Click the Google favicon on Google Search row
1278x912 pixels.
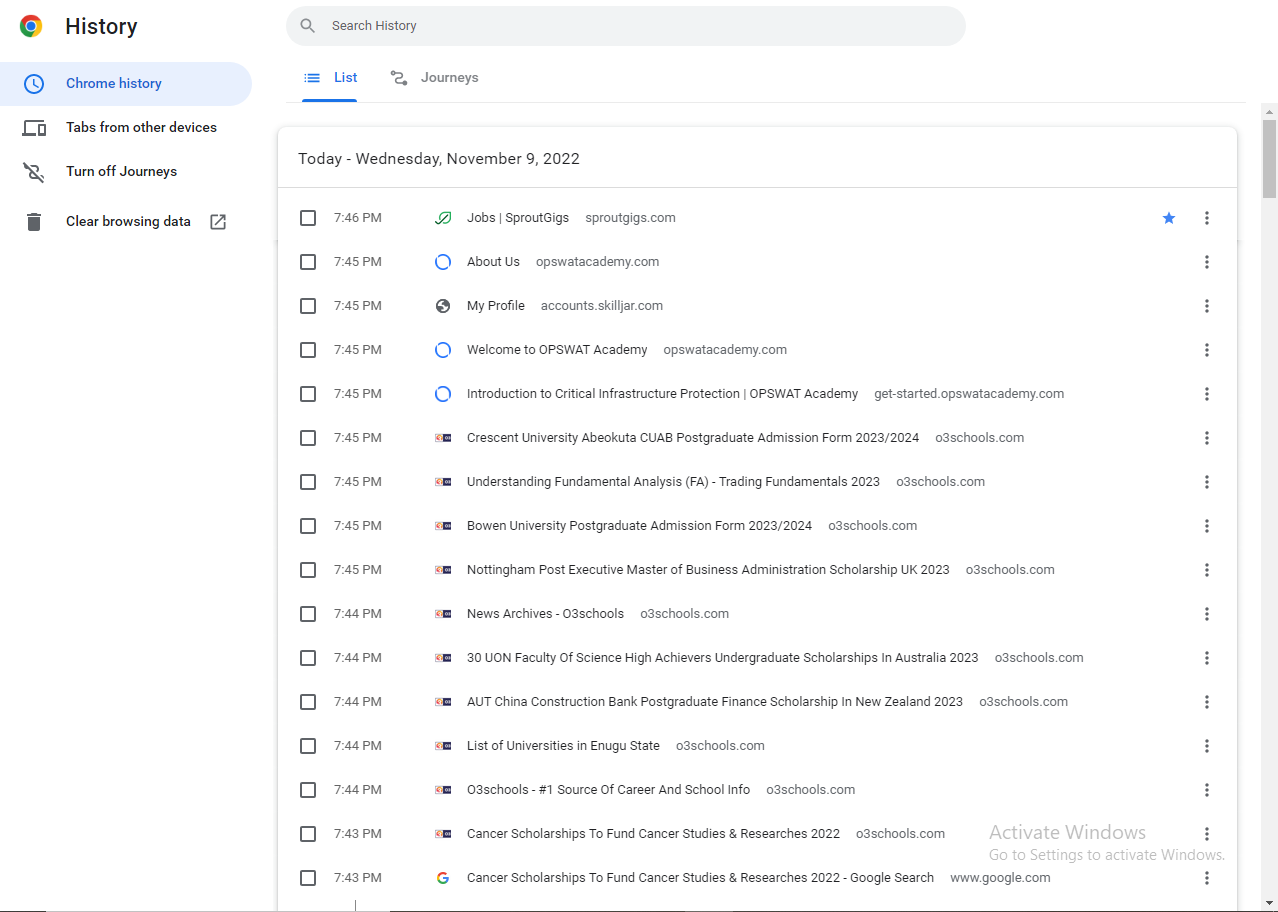tap(443, 878)
